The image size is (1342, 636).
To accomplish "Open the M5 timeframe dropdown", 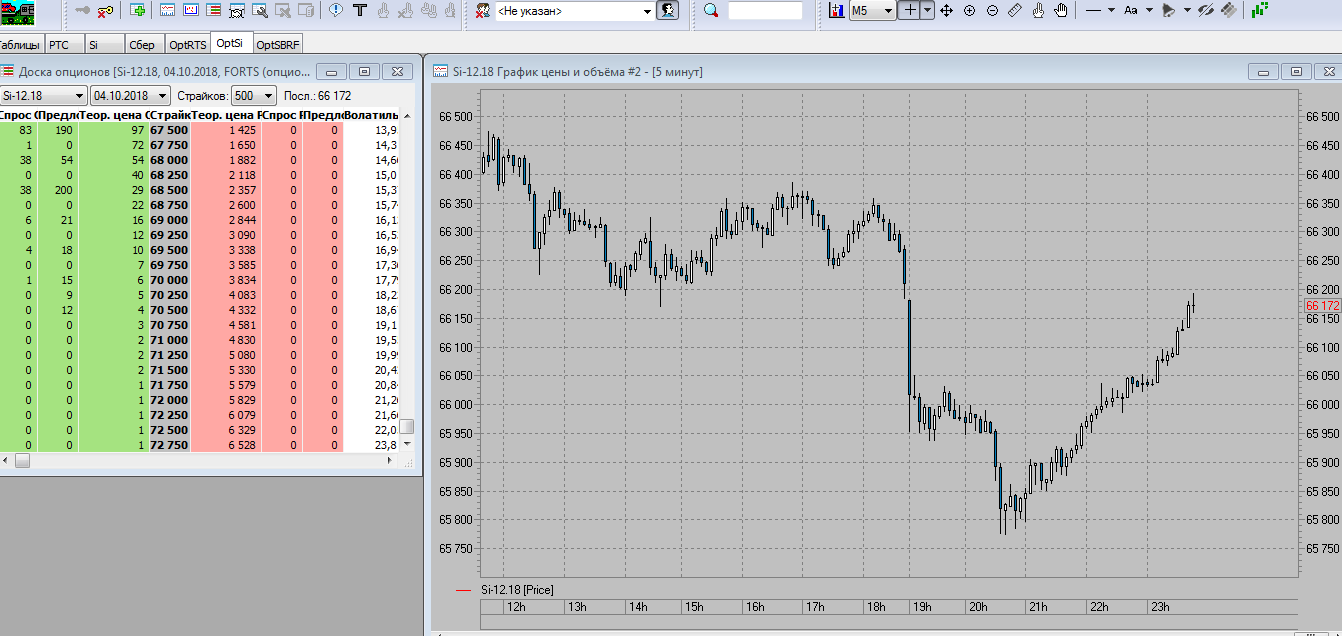I will tap(872, 10).
